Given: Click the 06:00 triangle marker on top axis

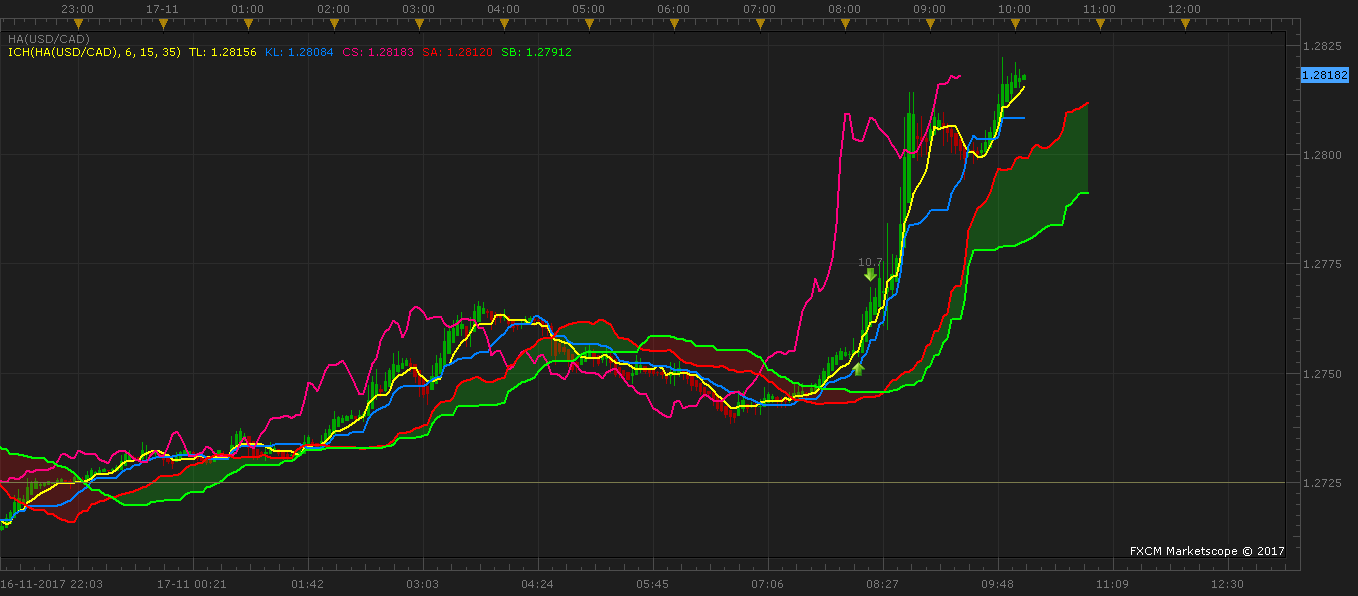Looking at the screenshot, I should click(x=674, y=23).
